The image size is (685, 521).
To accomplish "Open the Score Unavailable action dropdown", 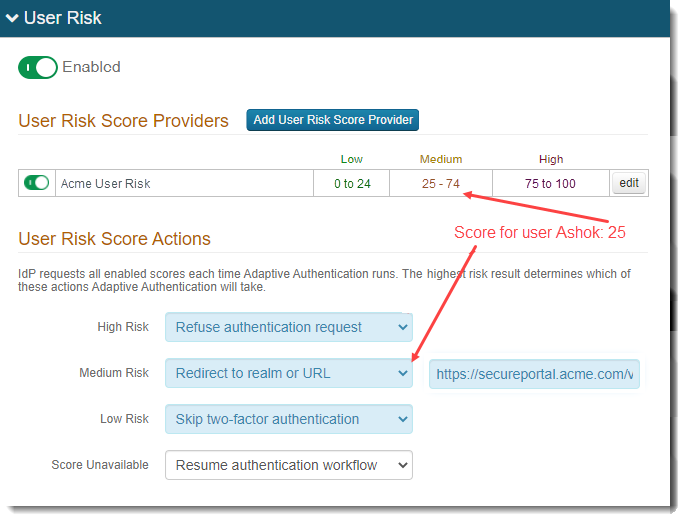I will click(x=288, y=465).
